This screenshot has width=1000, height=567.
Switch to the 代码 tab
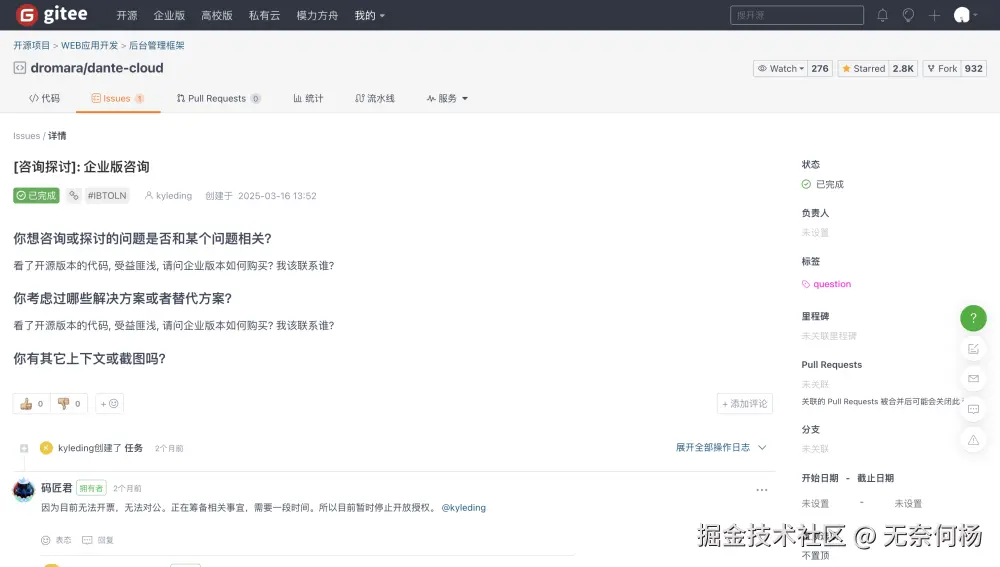(45, 98)
